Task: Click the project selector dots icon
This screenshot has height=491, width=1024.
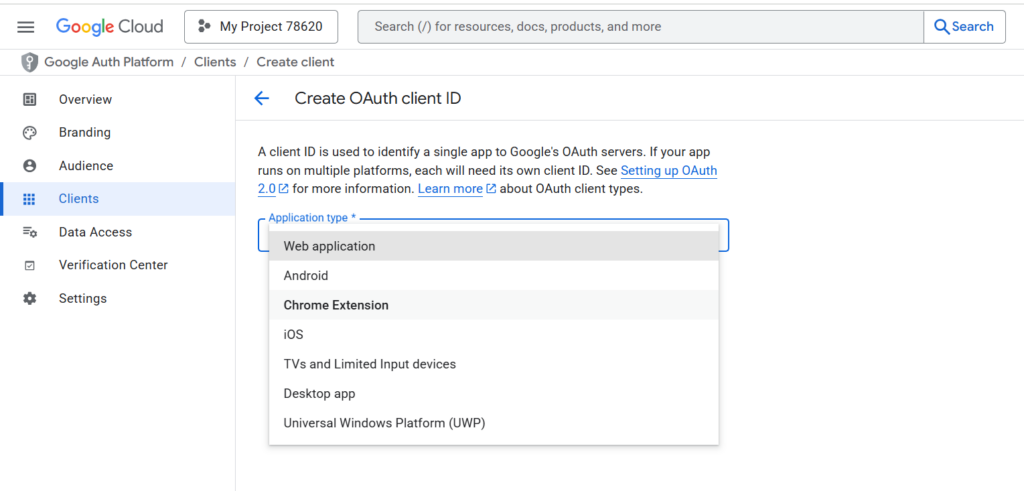Action: coord(204,27)
